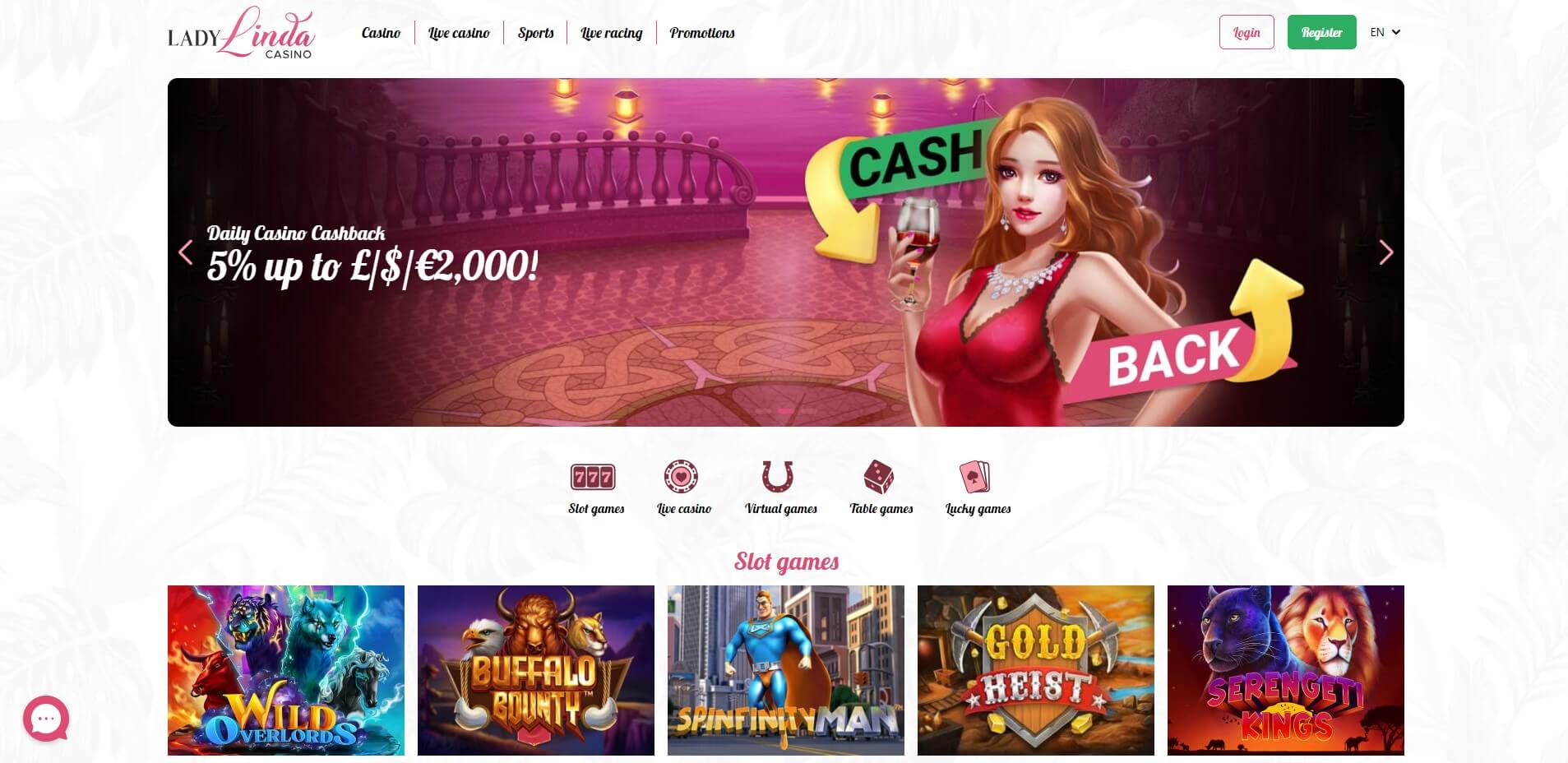This screenshot has width=1568, height=763.
Task: Open the Buffalo Bounty slot thumbnail
Action: click(536, 670)
